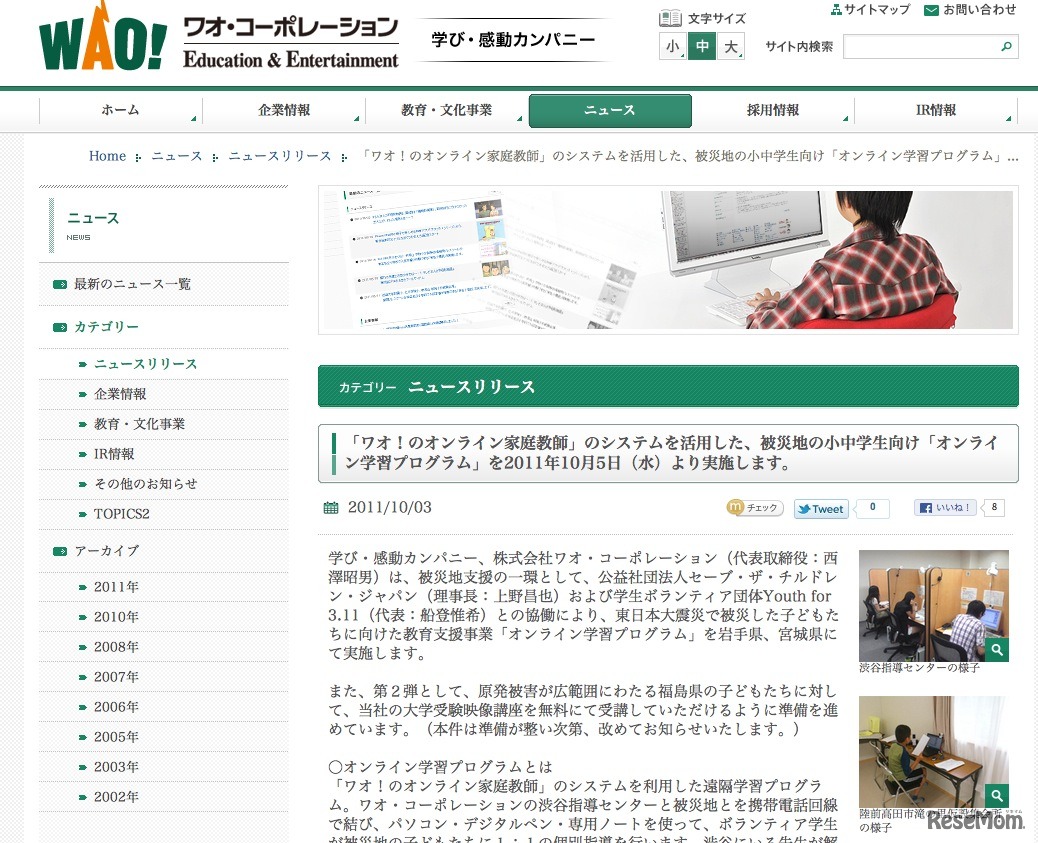Zoom the 渋谷指導センター photo magnifier
The image size is (1038, 843).
pos(996,650)
